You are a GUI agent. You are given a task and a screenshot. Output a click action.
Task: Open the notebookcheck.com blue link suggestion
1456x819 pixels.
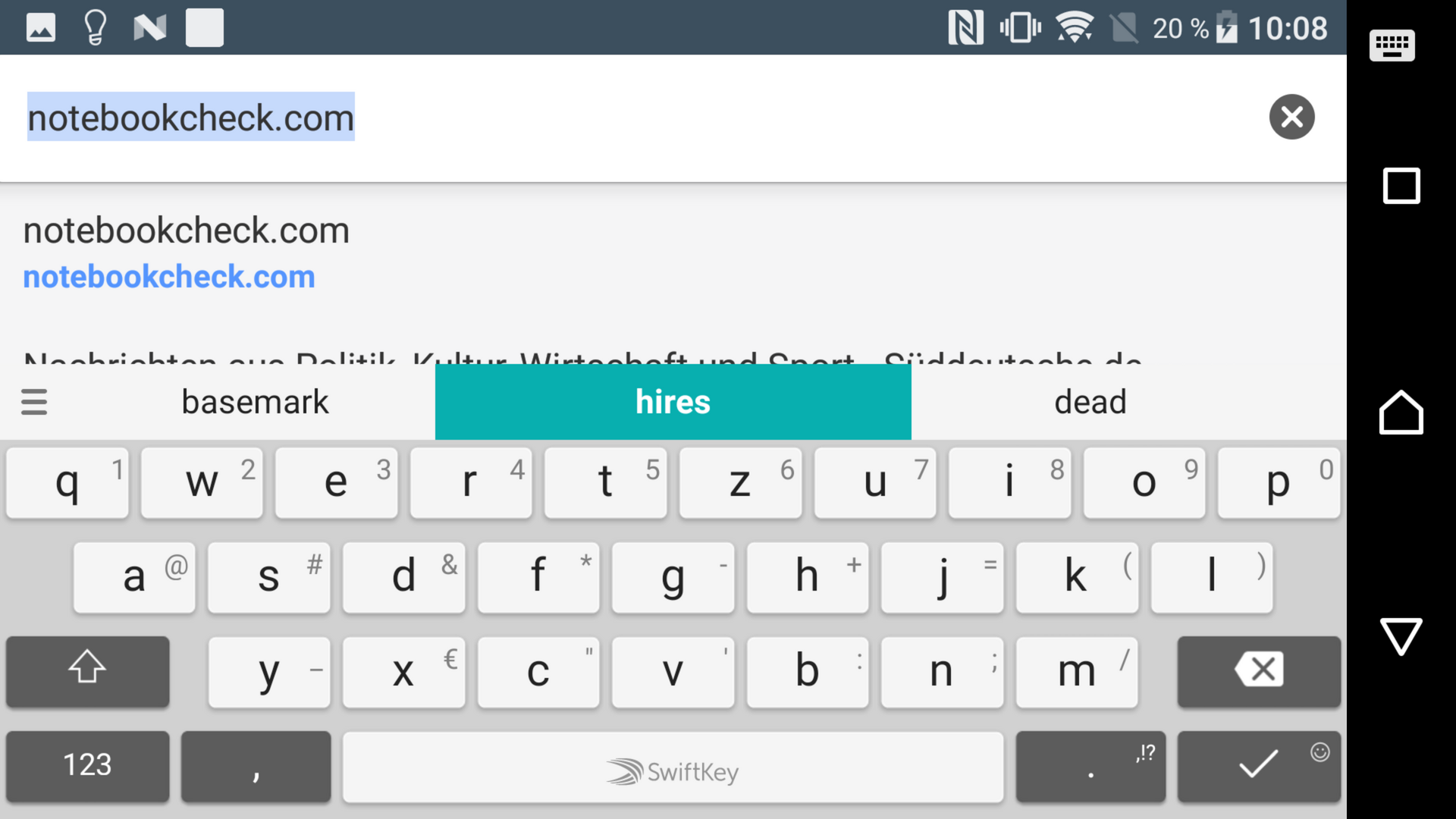[x=169, y=277]
